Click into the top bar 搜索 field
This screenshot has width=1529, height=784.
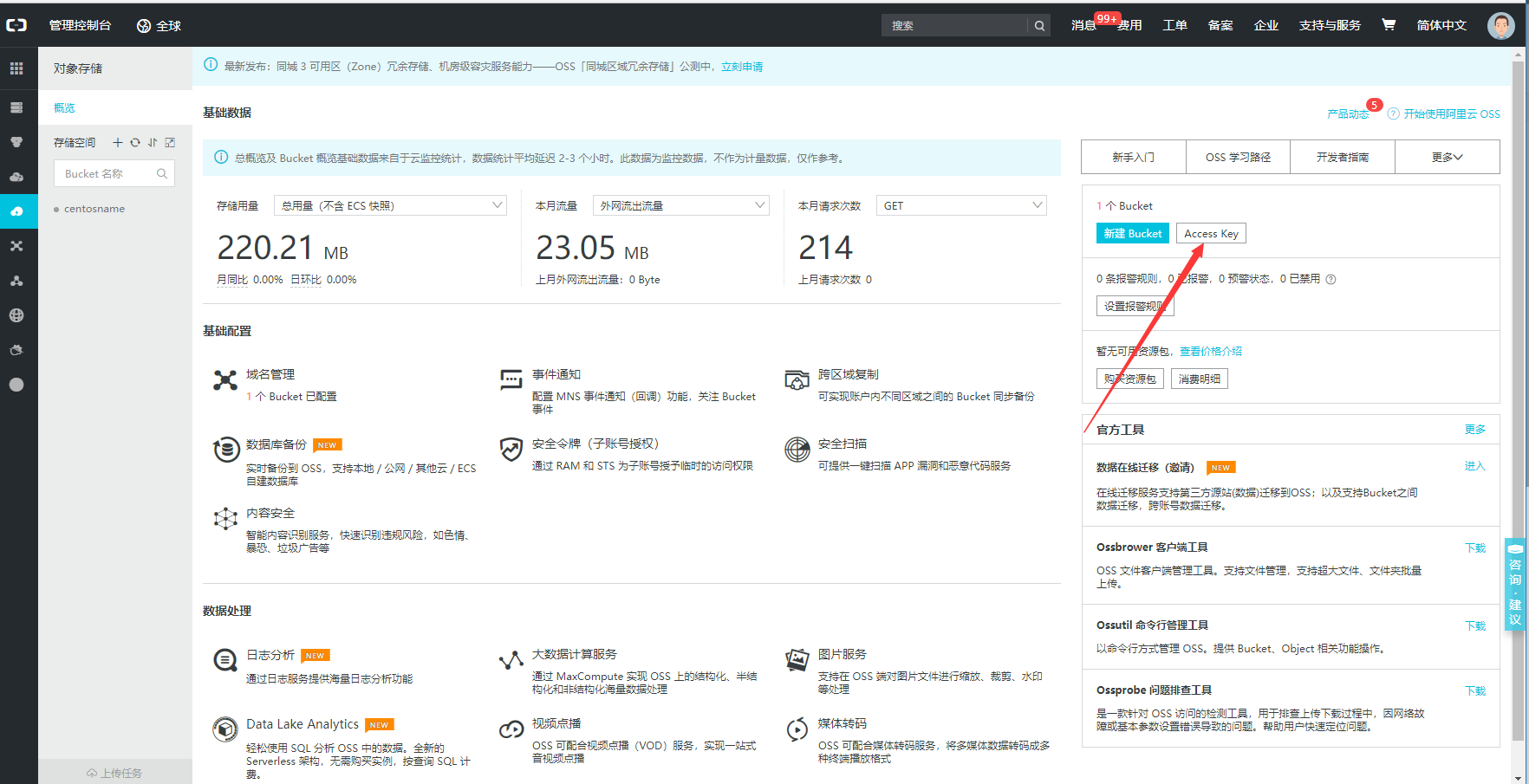[x=956, y=25]
